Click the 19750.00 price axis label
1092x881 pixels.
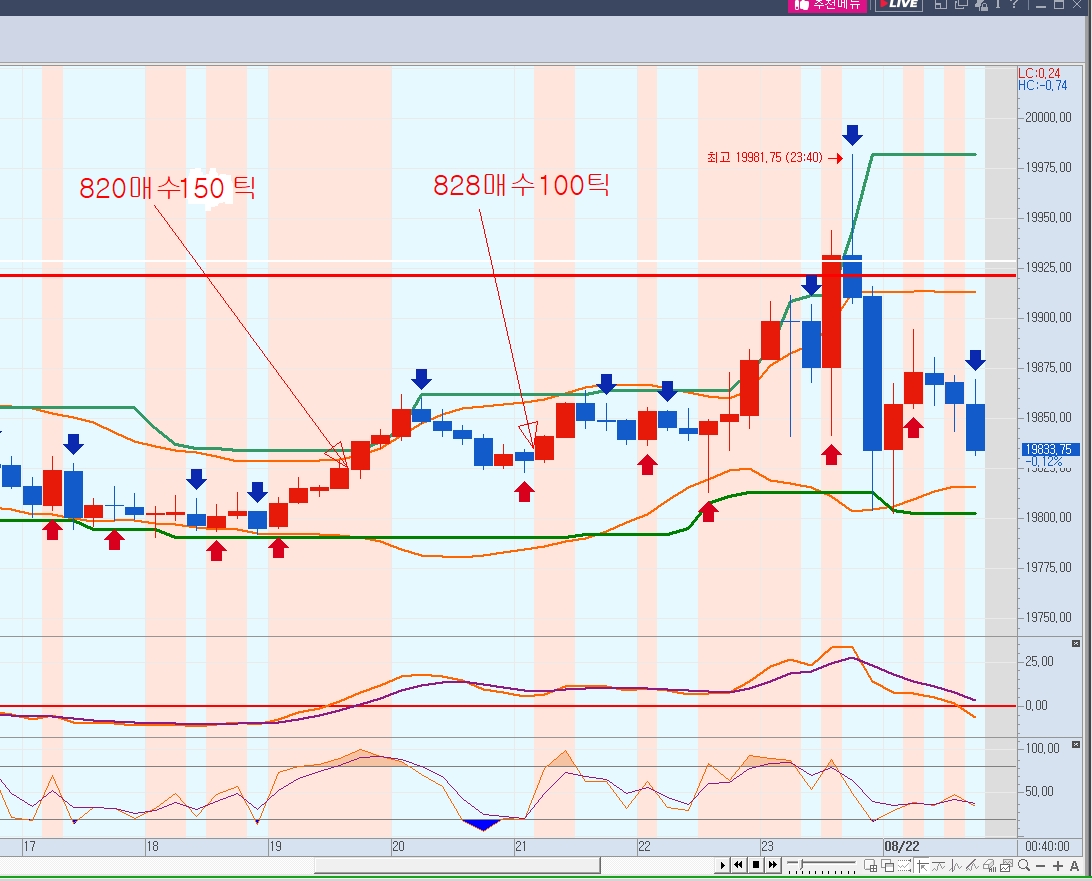(x=1049, y=618)
